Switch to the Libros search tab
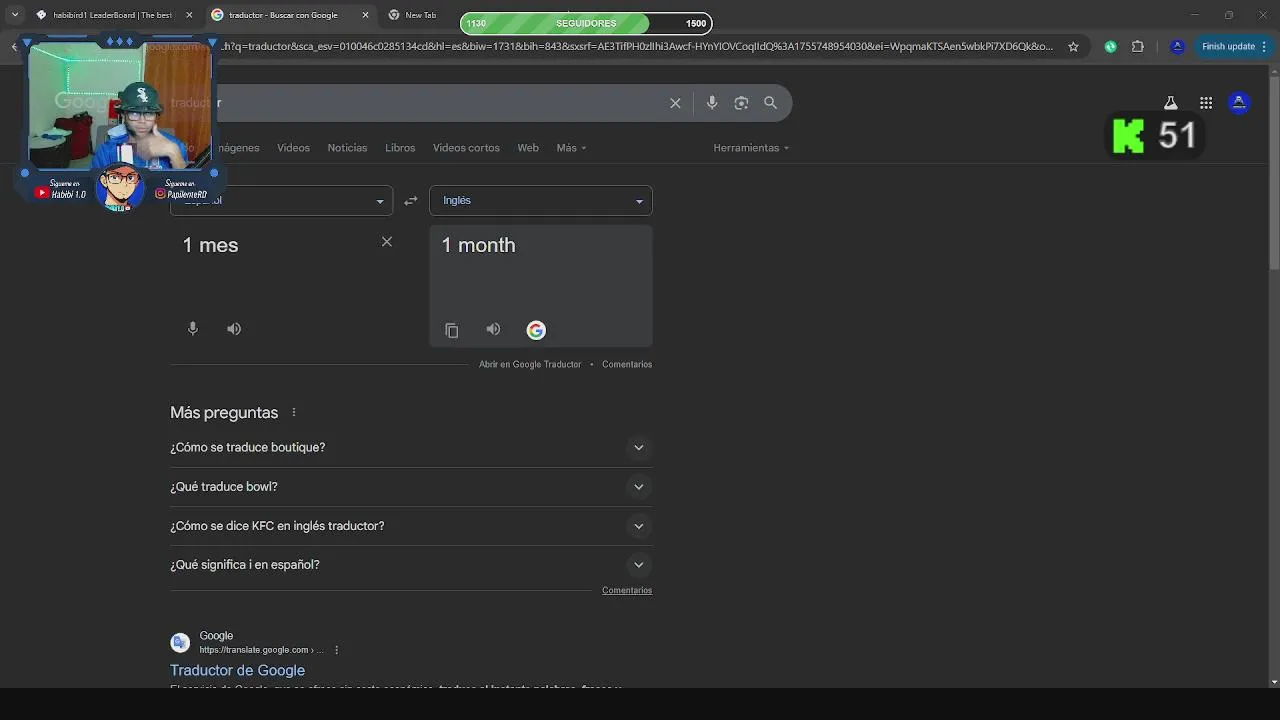Screen dimensions: 1280x720 click(400, 148)
